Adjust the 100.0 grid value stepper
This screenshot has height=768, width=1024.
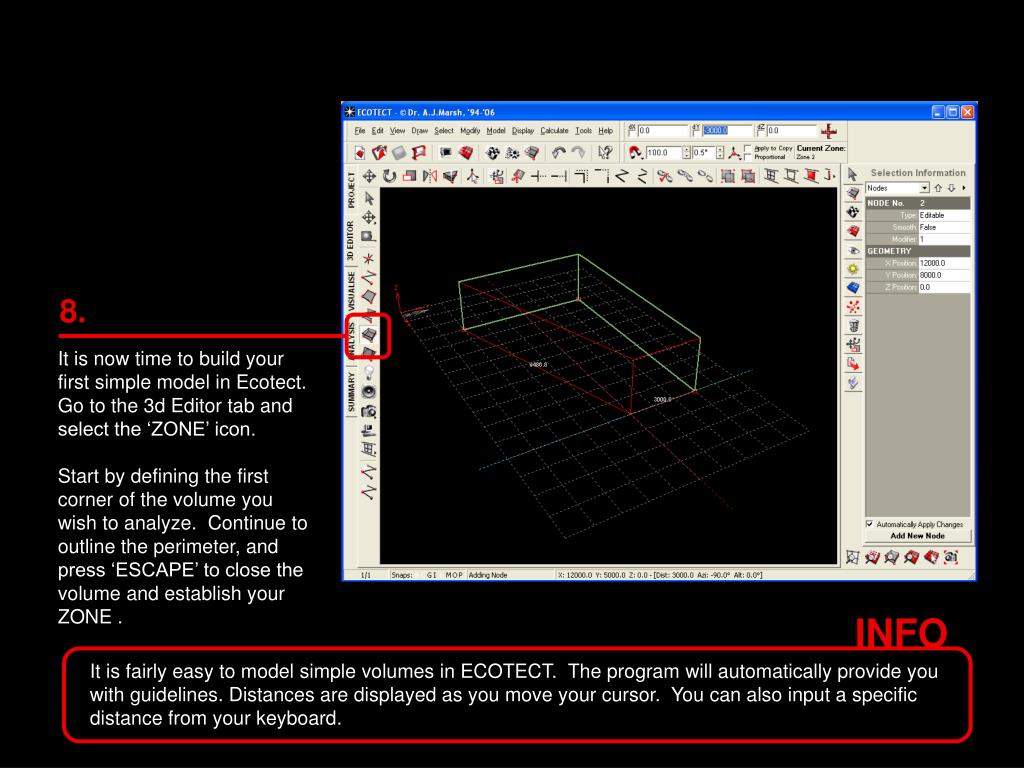click(x=686, y=153)
